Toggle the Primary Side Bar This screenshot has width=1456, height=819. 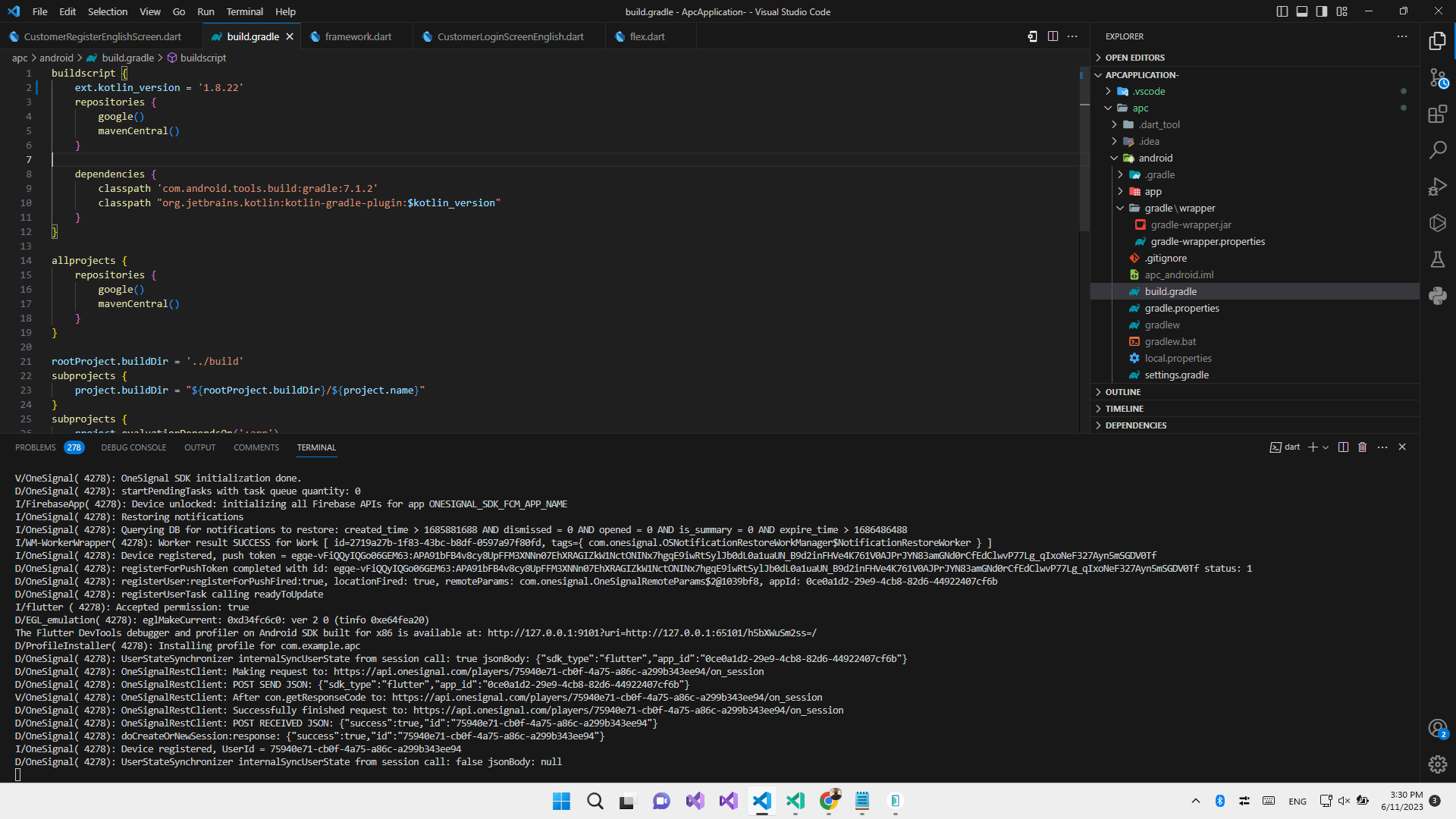[x=1281, y=11]
